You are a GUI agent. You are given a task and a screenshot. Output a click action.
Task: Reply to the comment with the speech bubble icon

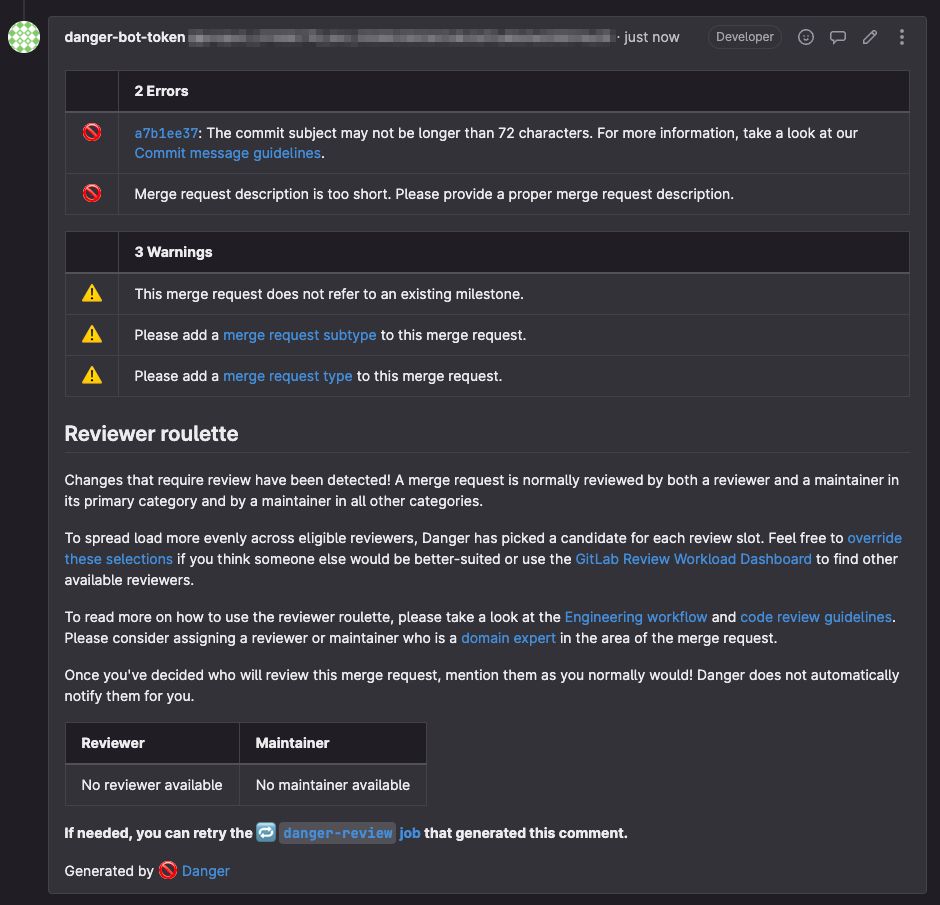click(837, 37)
